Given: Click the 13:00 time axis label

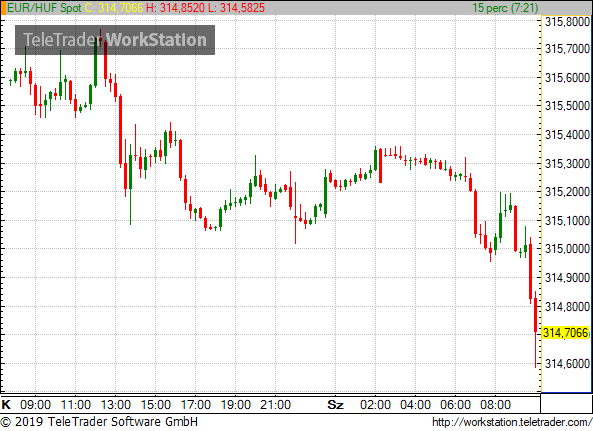Looking at the screenshot, I should click(x=116, y=405).
